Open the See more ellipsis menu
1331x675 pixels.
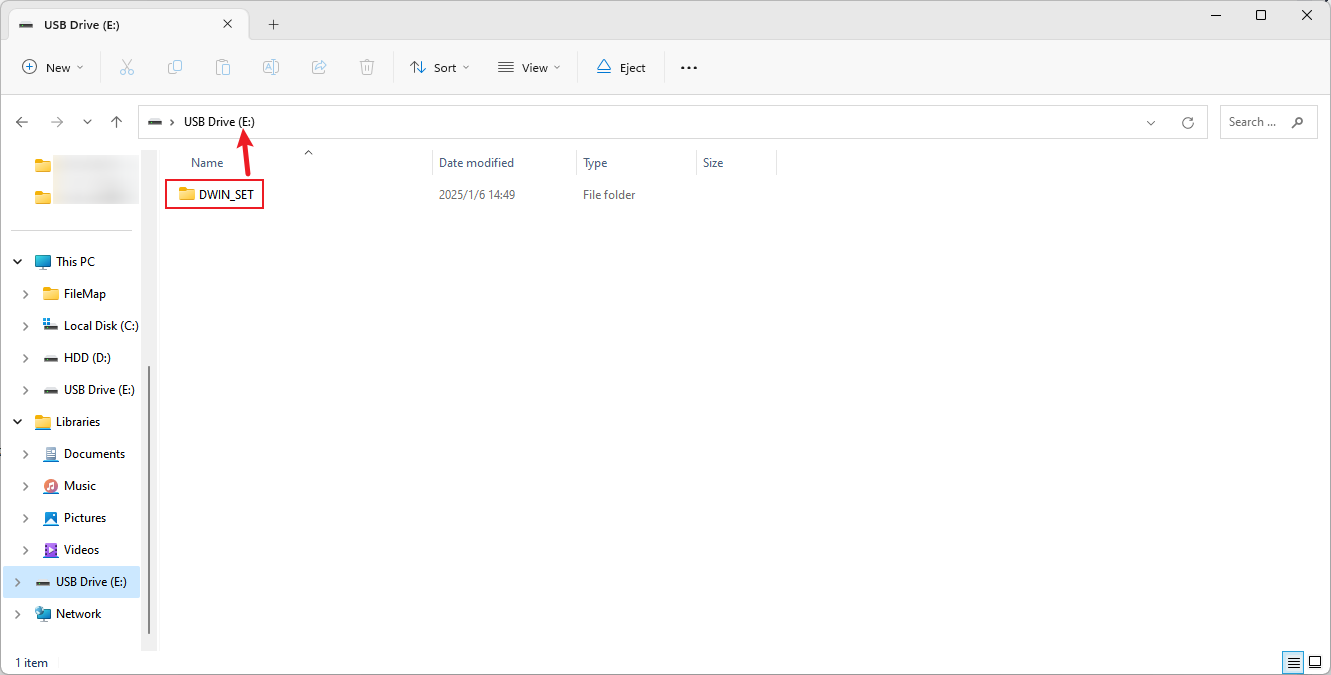(688, 67)
